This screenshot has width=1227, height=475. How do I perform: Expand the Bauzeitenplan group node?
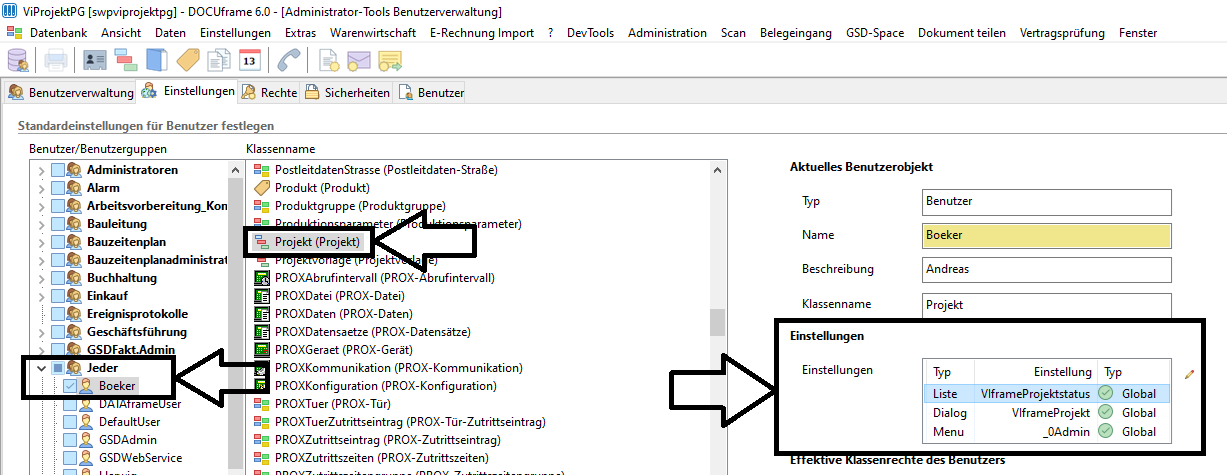(41, 241)
